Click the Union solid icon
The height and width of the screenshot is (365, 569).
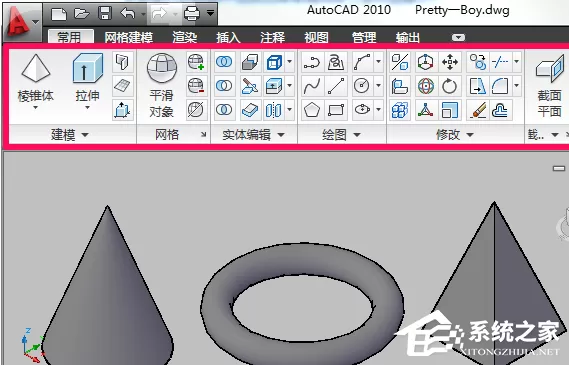click(x=224, y=62)
